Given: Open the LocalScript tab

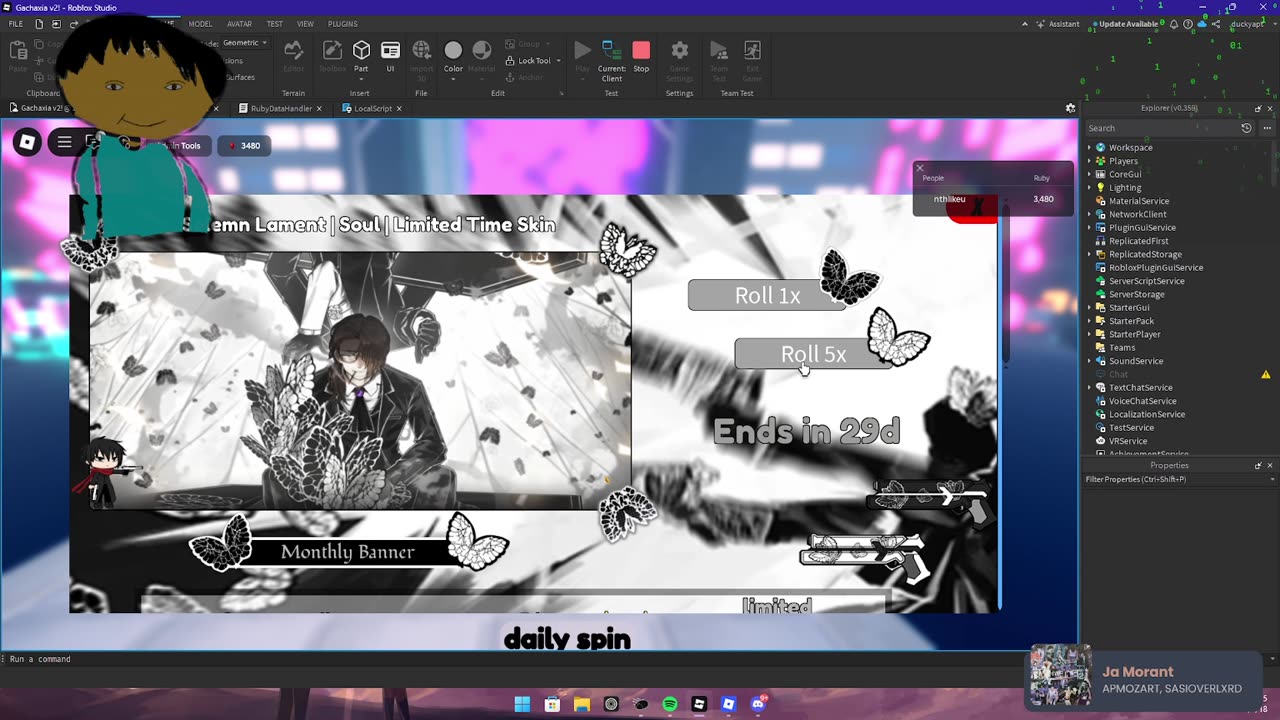Looking at the screenshot, I should [372, 108].
